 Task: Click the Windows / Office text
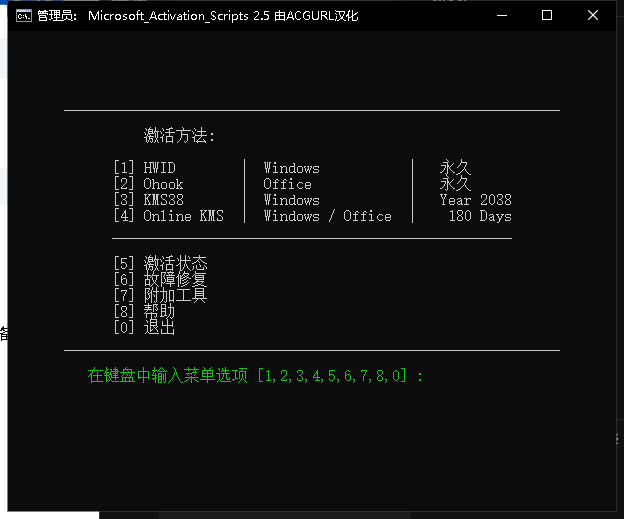point(327,216)
